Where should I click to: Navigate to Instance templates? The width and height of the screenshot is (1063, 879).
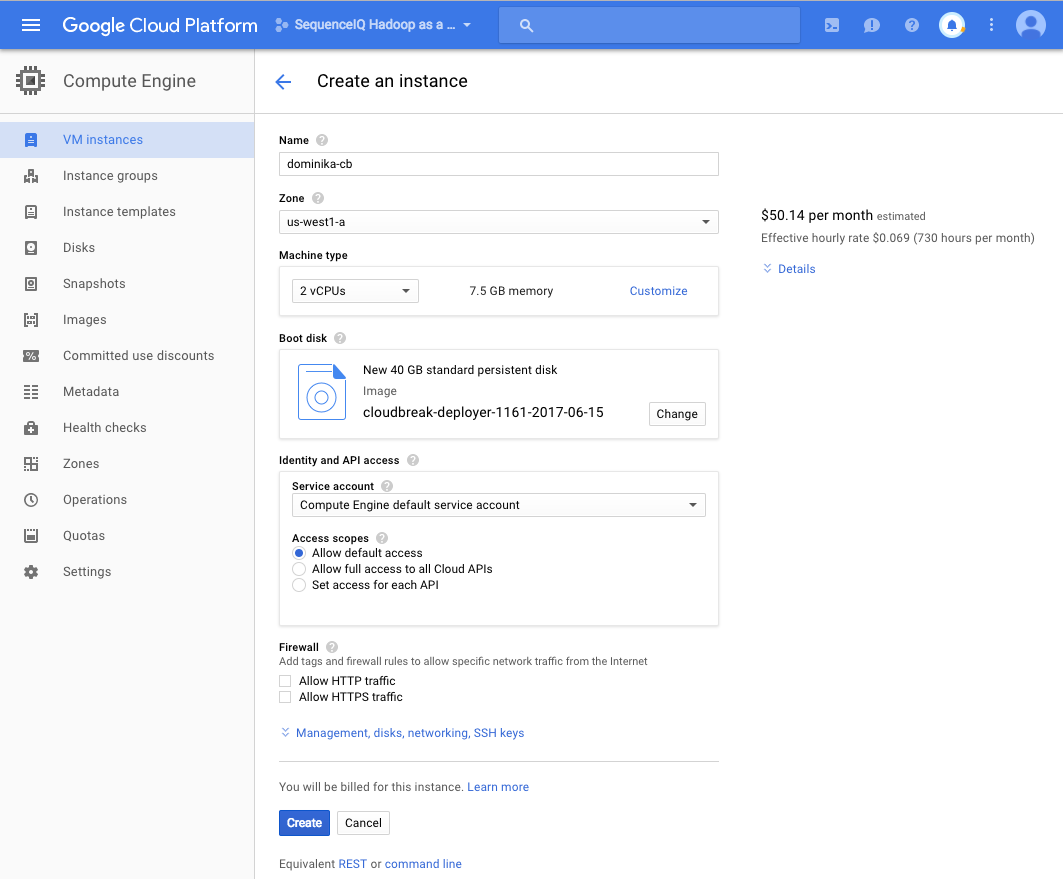119,212
